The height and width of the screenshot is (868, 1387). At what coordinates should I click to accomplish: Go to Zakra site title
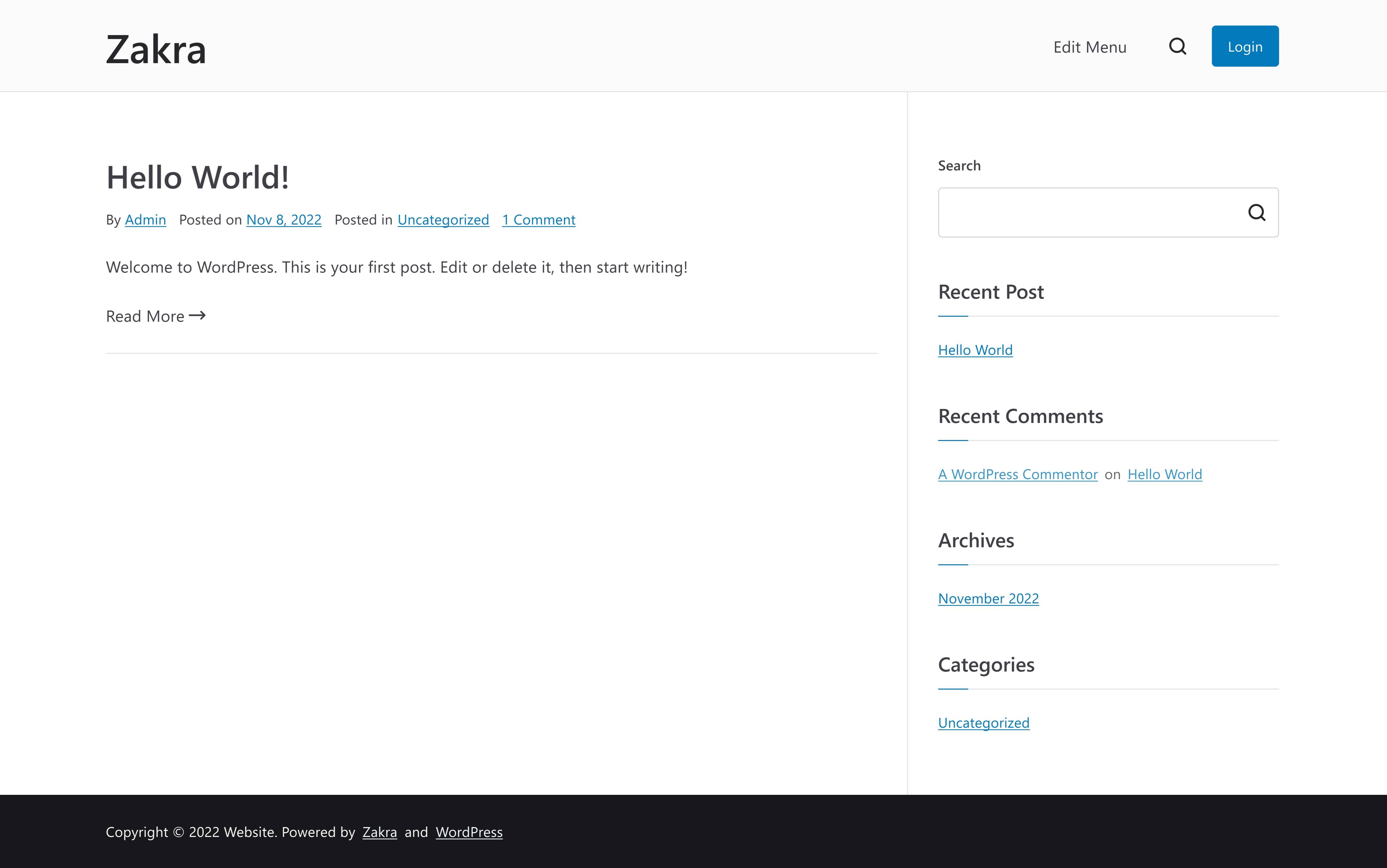coord(156,49)
